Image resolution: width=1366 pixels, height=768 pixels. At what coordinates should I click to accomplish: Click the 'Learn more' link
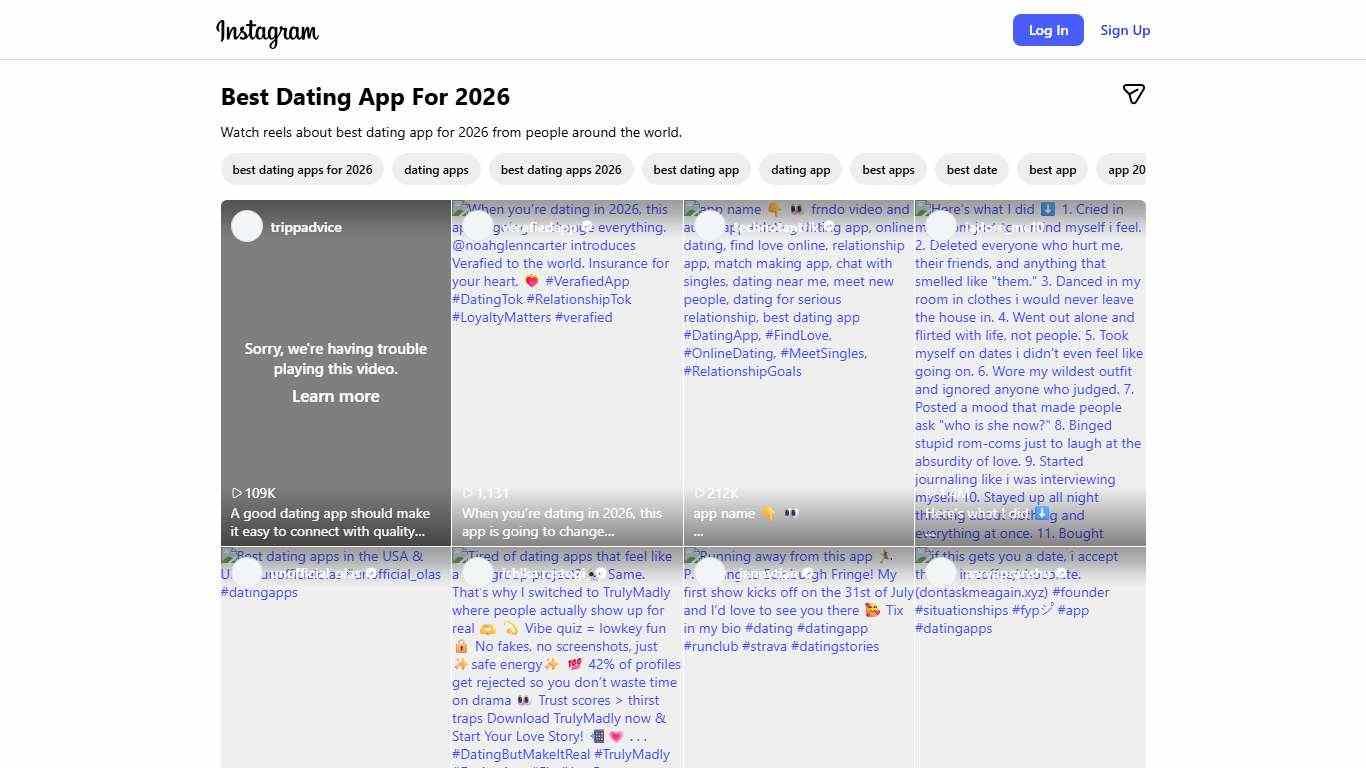tap(335, 396)
